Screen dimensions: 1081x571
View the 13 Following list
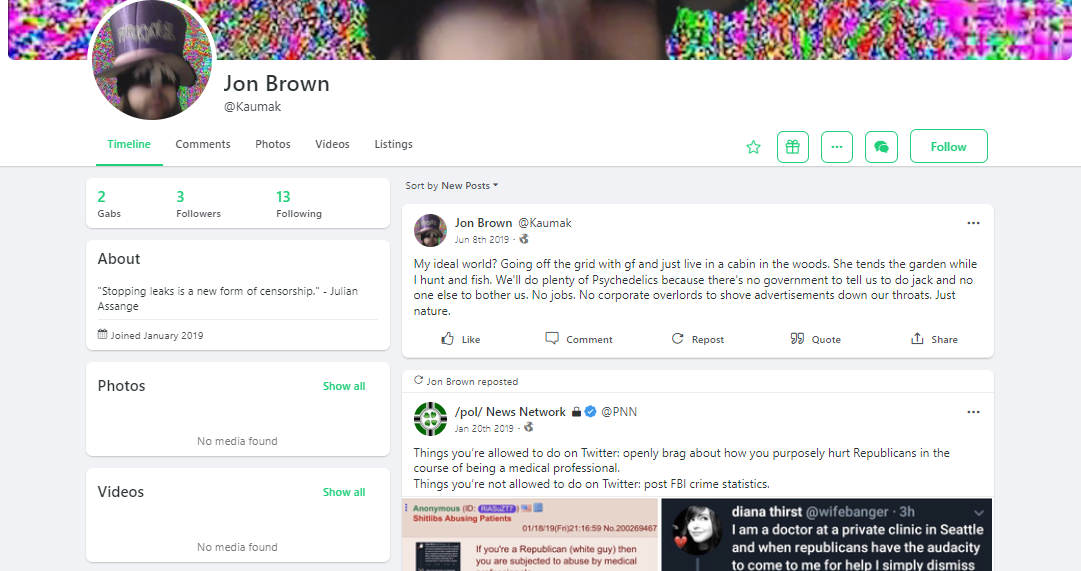click(299, 204)
